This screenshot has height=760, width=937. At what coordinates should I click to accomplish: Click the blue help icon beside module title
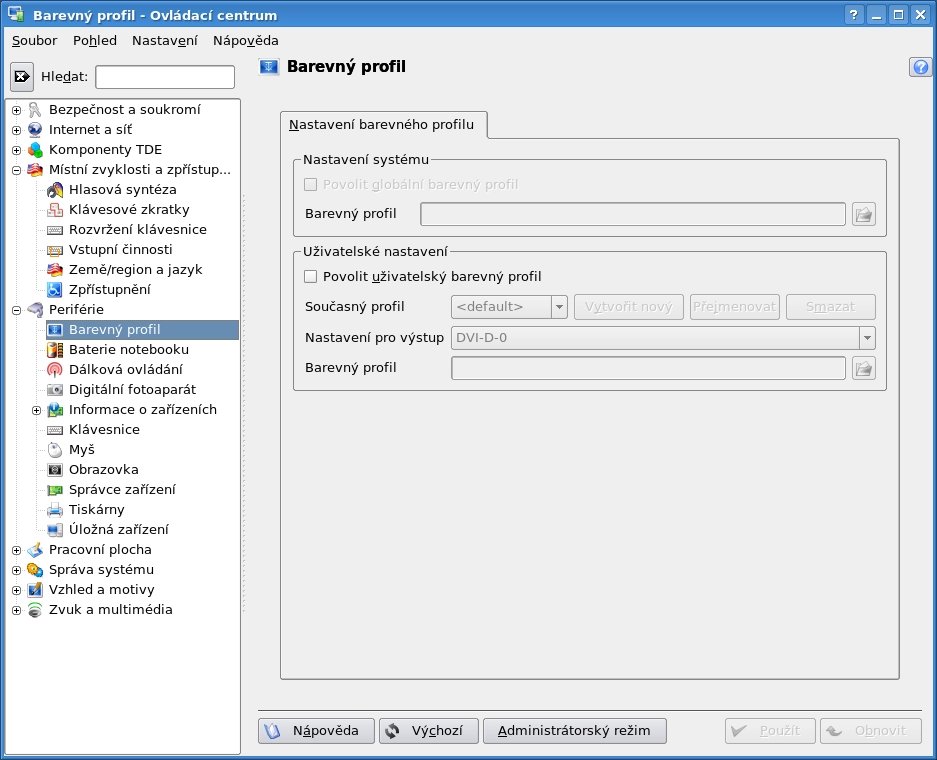point(920,67)
